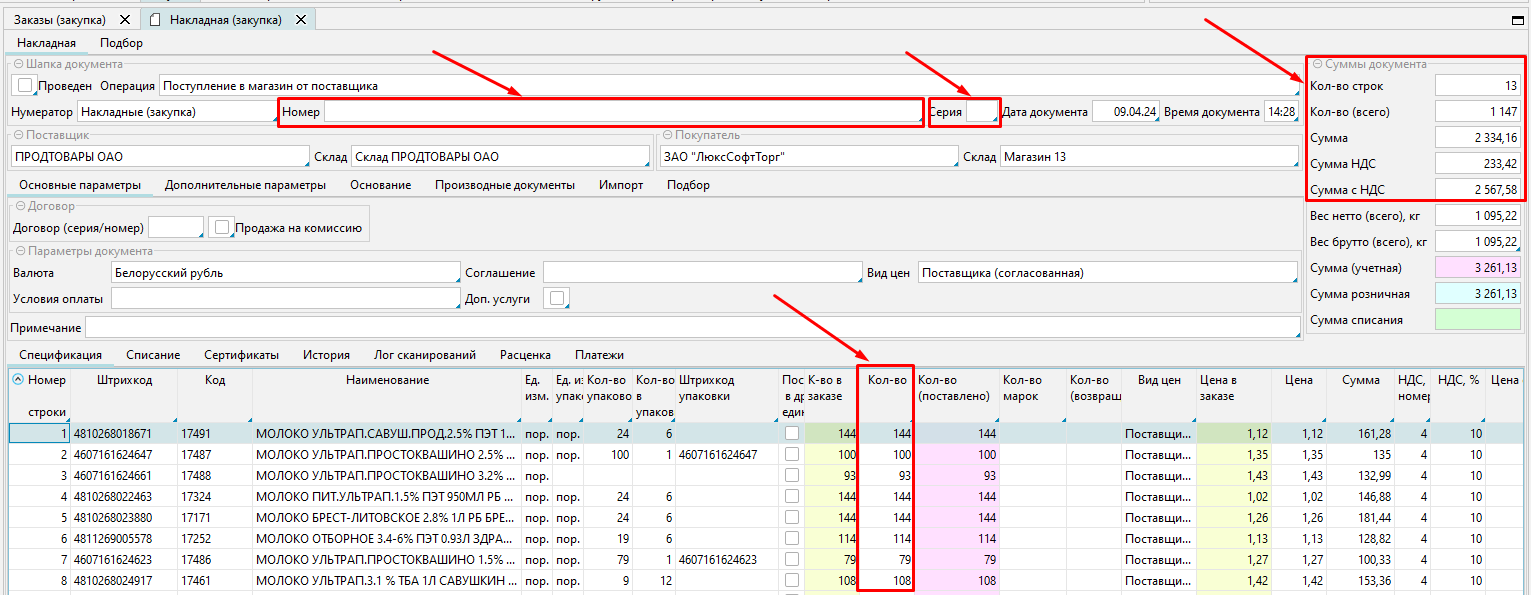This screenshot has width=1531, height=595.
Task: Open the Сертификаты tab
Action: pos(241,355)
